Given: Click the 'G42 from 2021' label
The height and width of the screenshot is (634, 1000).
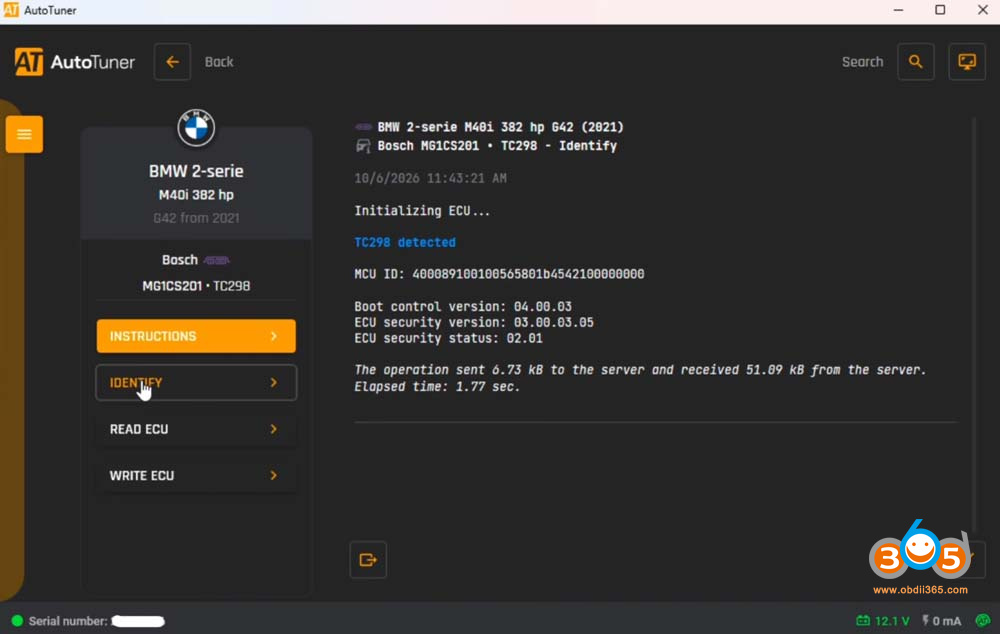Looking at the screenshot, I should tap(196, 218).
